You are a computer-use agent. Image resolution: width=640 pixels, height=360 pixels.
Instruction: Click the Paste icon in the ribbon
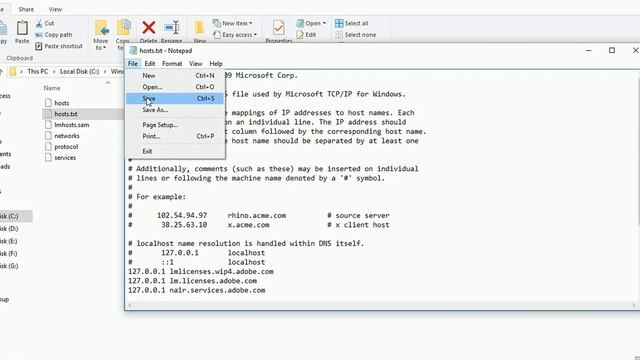coord(22,28)
